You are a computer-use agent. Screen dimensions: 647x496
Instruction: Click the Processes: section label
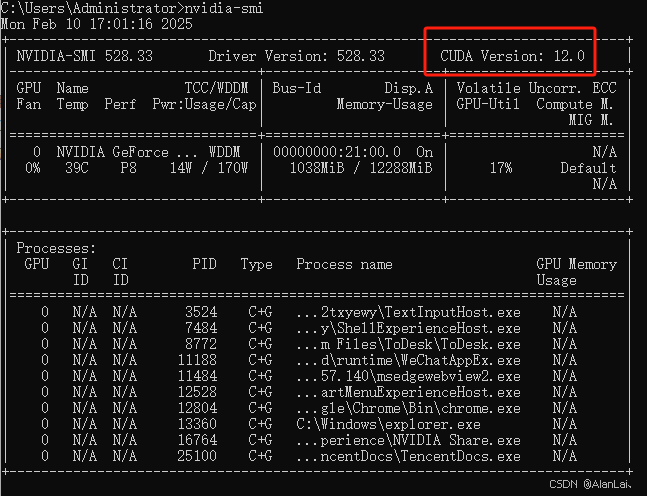pos(56,248)
